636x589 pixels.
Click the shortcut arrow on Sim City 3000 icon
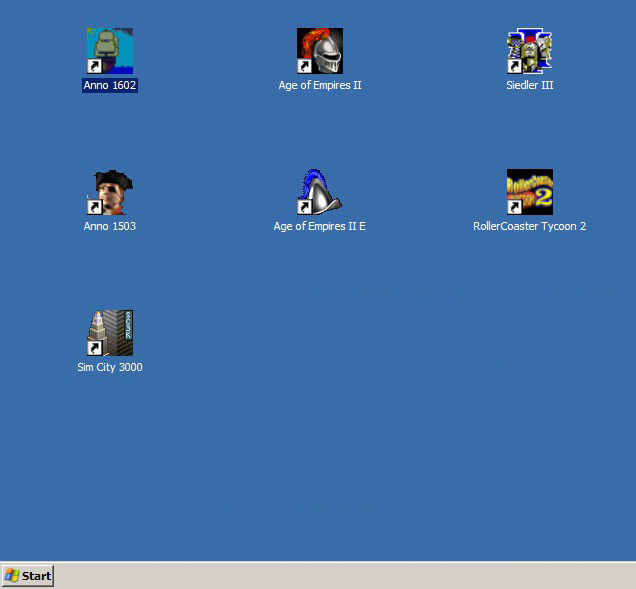click(94, 348)
